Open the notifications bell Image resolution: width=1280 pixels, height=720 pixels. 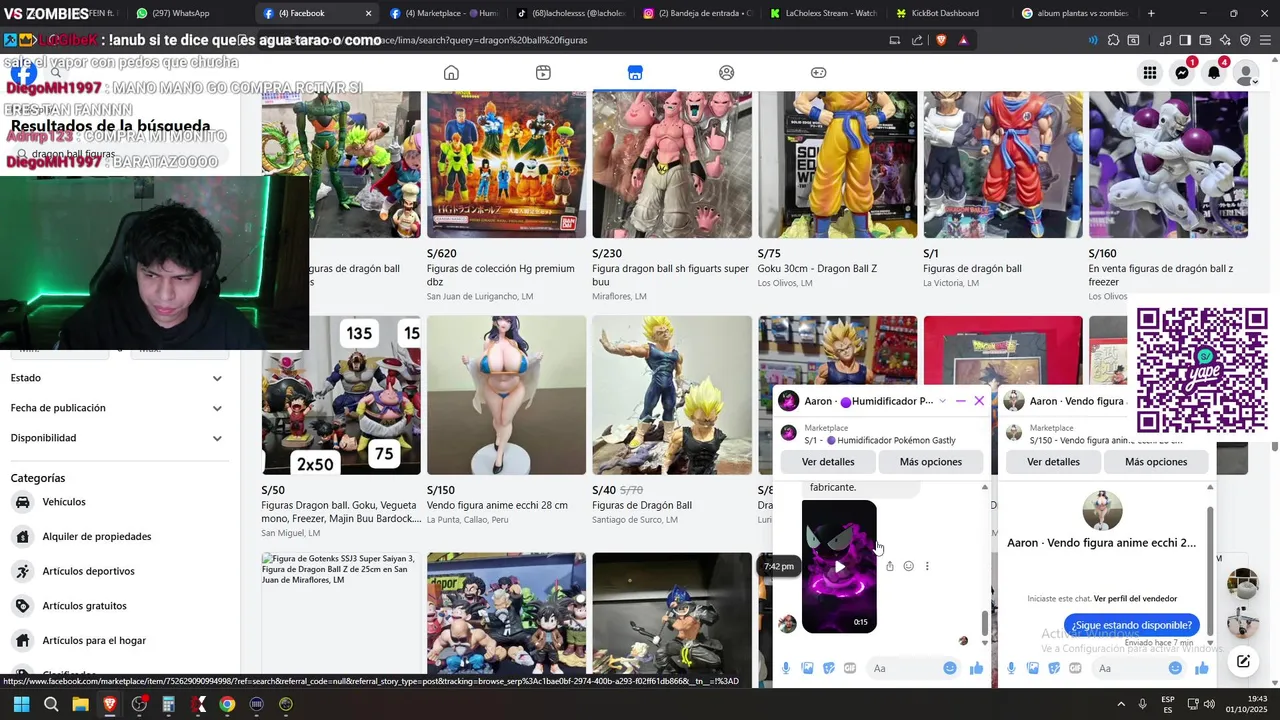click(1214, 73)
